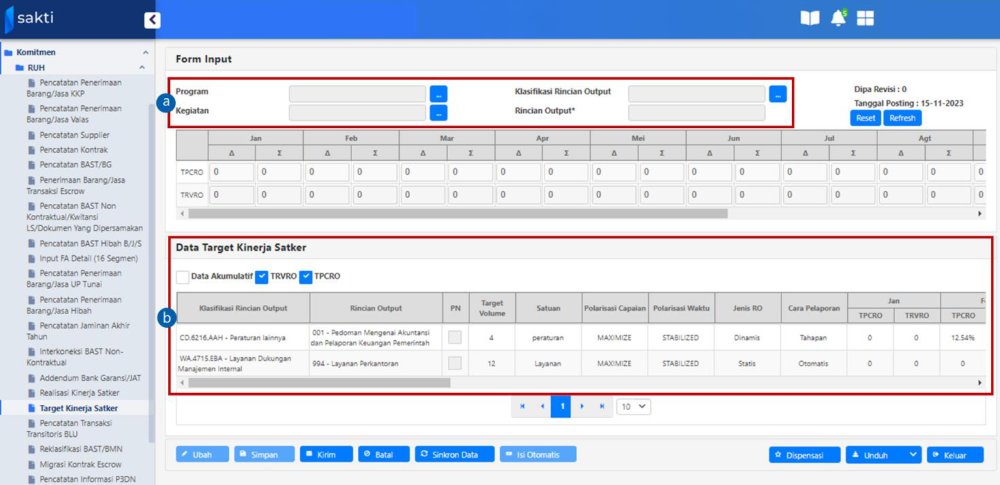Click the Kegiatan browse ellipsis button
The width and height of the screenshot is (1000, 485).
(x=438, y=113)
